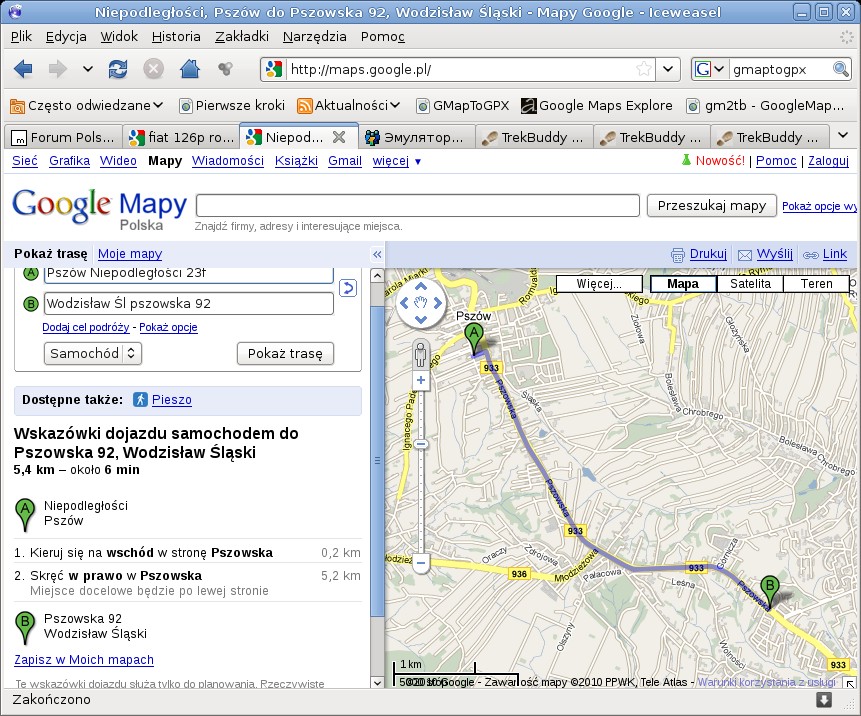Pan the map up
The width and height of the screenshot is (861, 716).
(x=421, y=287)
